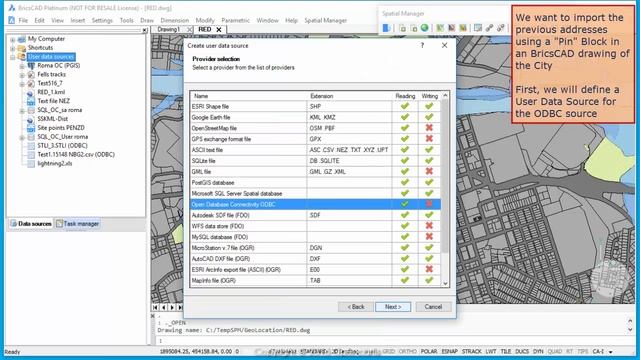This screenshot has height=360, width=640.
Task: Click the first chain-link icon in Spatial Manager toolbar
Action: [x=489, y=28]
